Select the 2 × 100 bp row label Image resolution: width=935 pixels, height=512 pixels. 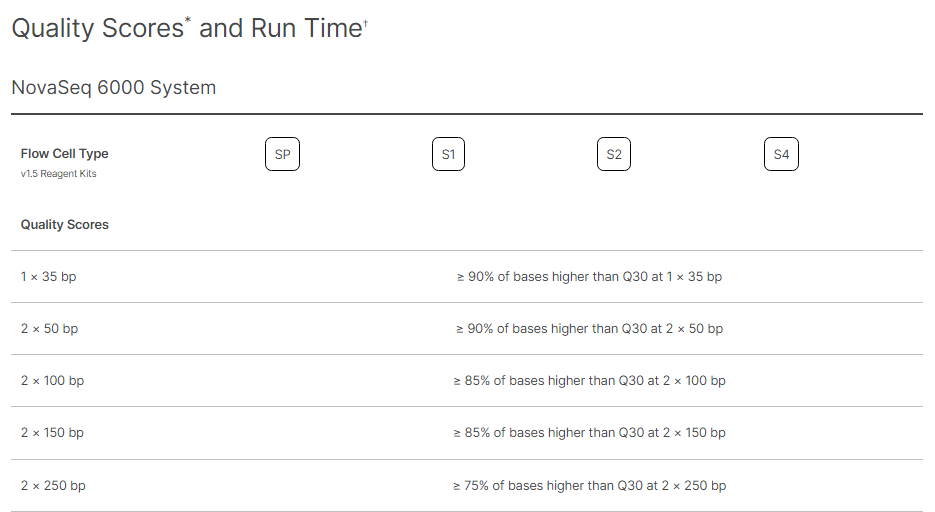point(52,380)
